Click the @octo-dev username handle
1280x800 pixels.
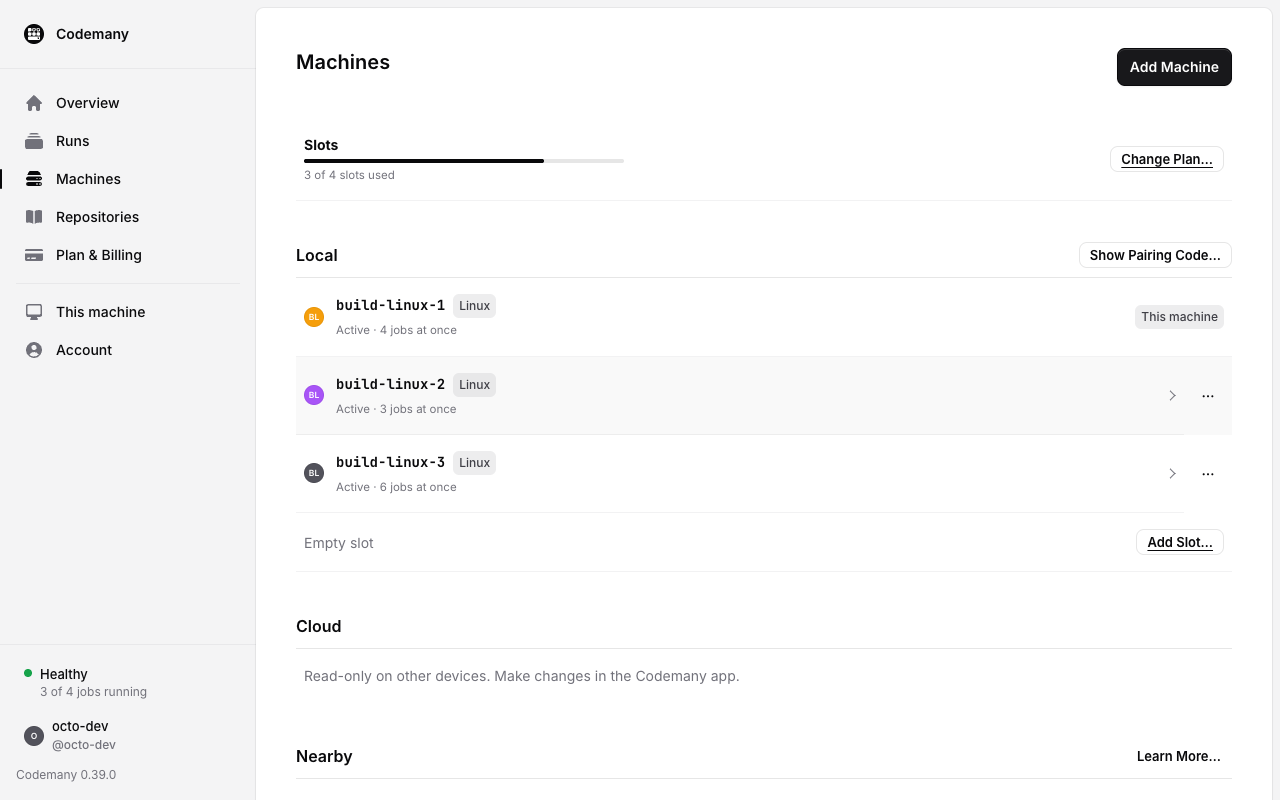pos(84,745)
